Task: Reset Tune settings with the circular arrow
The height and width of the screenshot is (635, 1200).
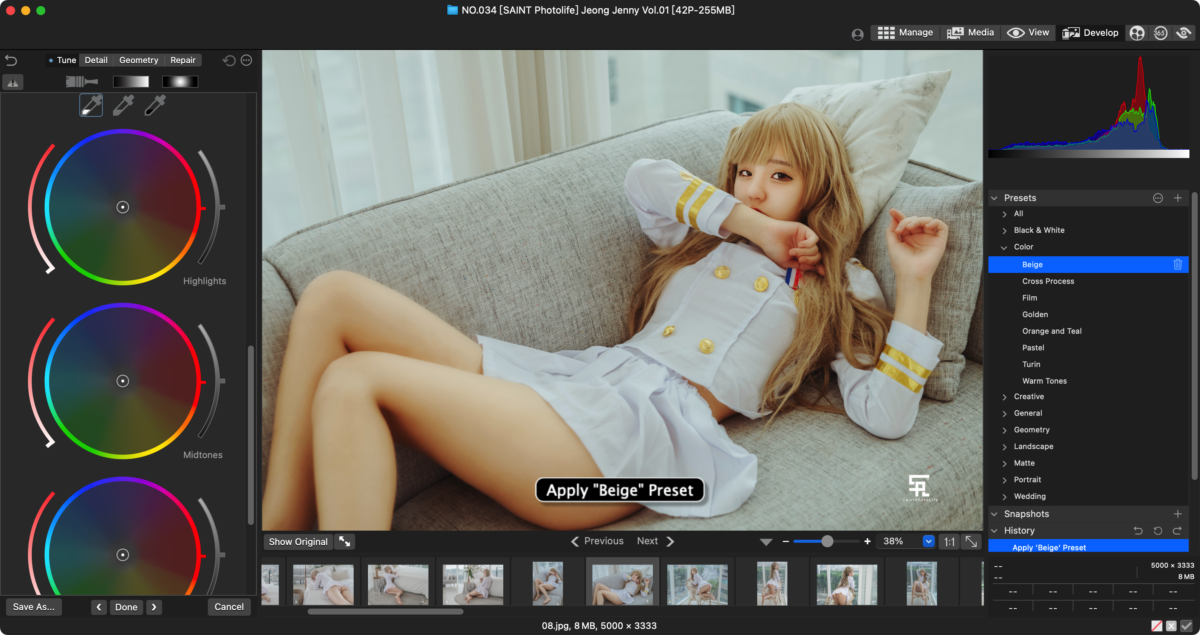Action: click(229, 60)
